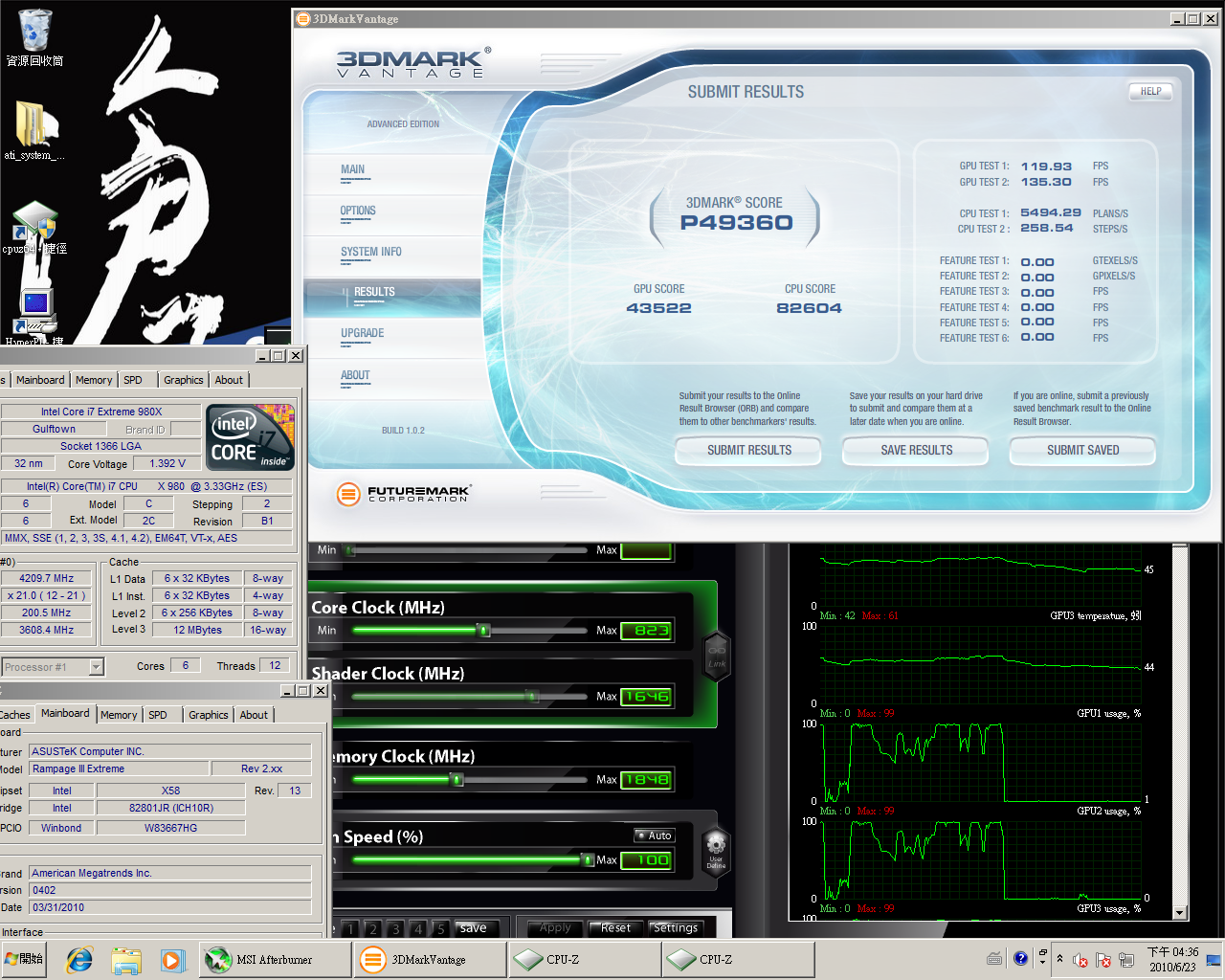Launch Internet Explorer from the taskbar

point(79,959)
